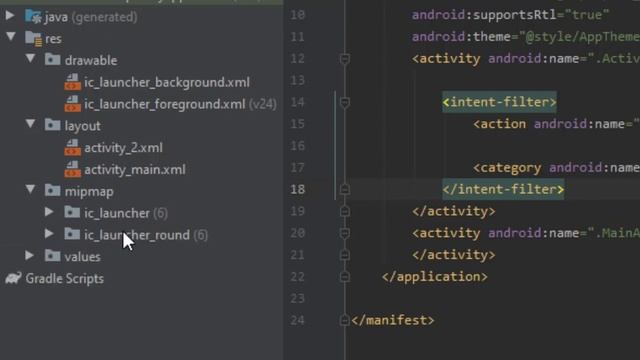Click line number 23 in the gutter

coord(298,299)
